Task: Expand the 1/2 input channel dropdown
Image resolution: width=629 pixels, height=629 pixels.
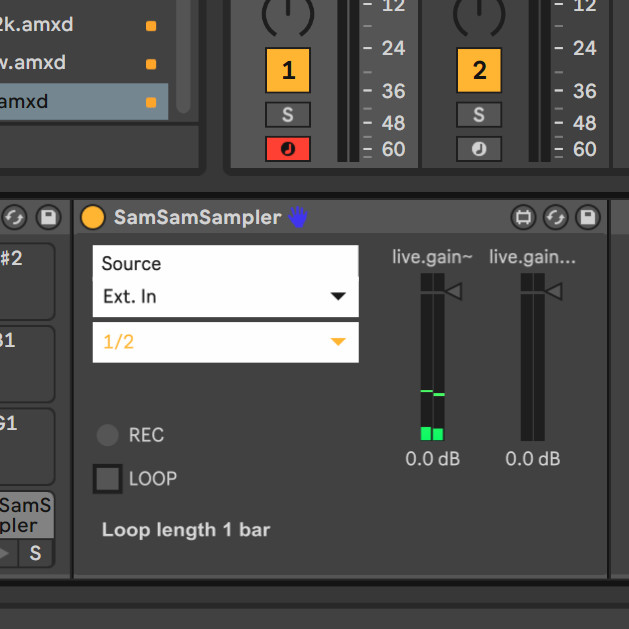Action: pos(225,342)
